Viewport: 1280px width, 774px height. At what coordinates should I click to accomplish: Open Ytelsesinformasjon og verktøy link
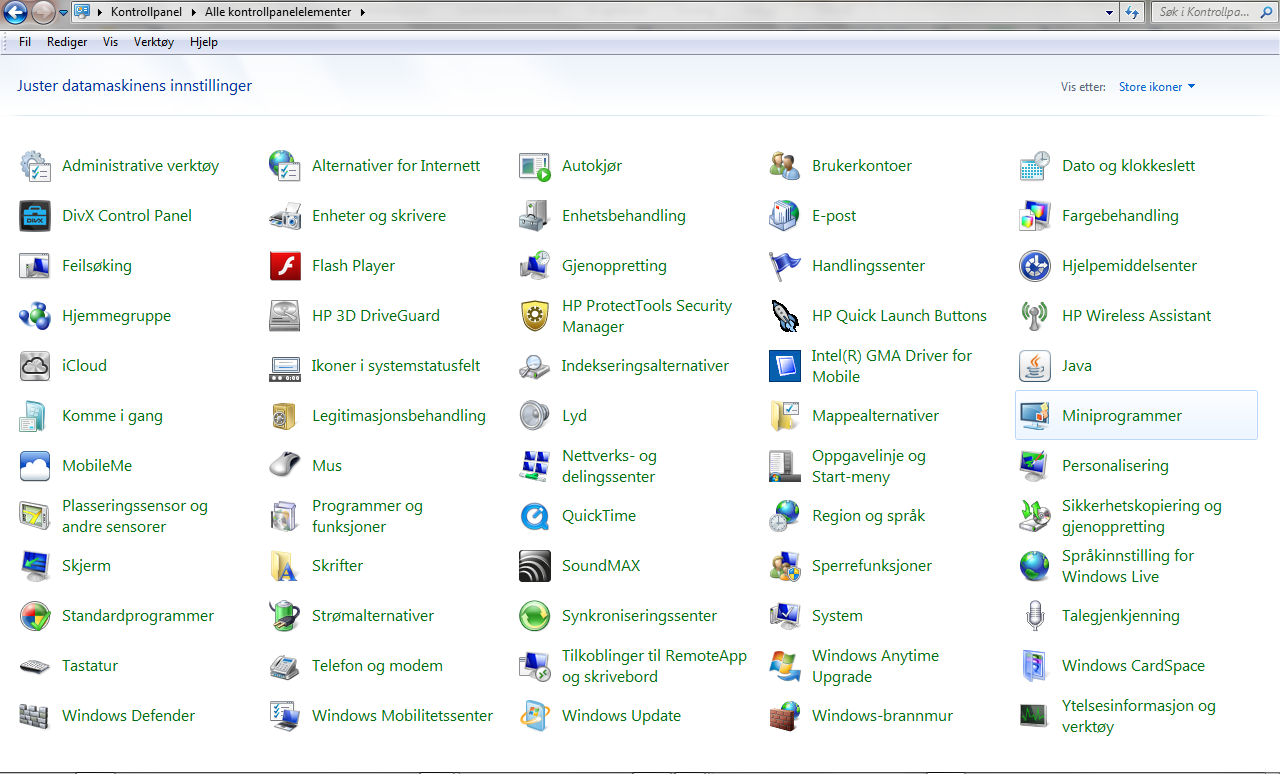1139,716
